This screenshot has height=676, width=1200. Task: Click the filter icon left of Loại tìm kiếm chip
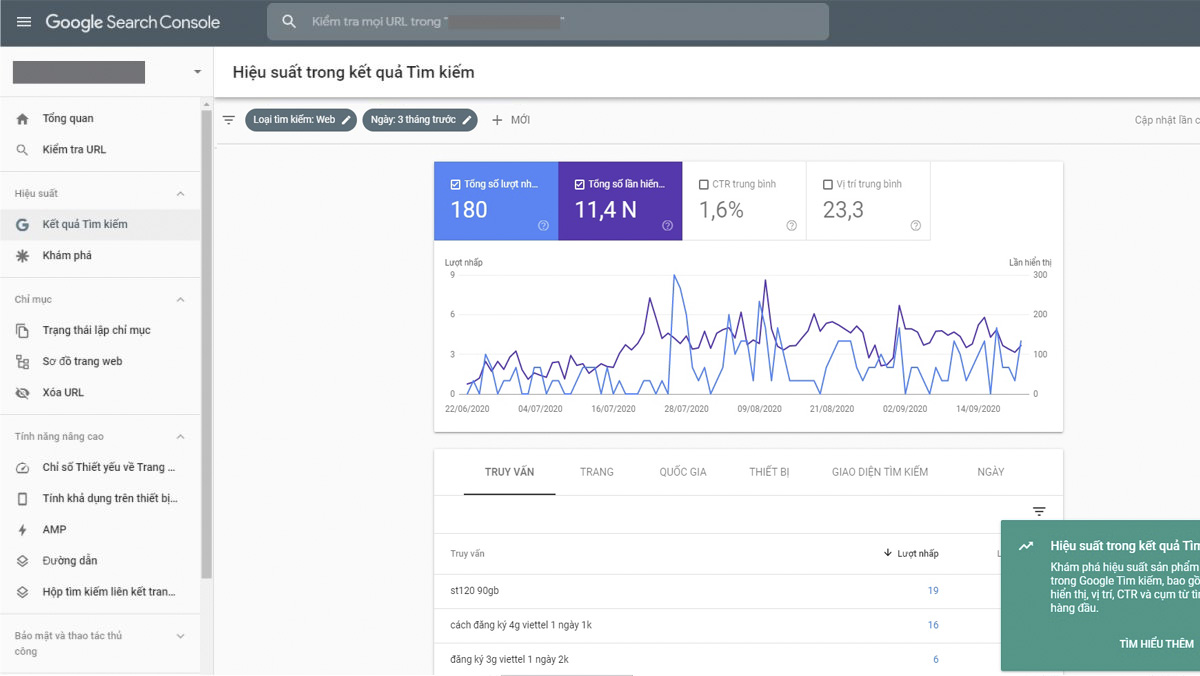[229, 120]
